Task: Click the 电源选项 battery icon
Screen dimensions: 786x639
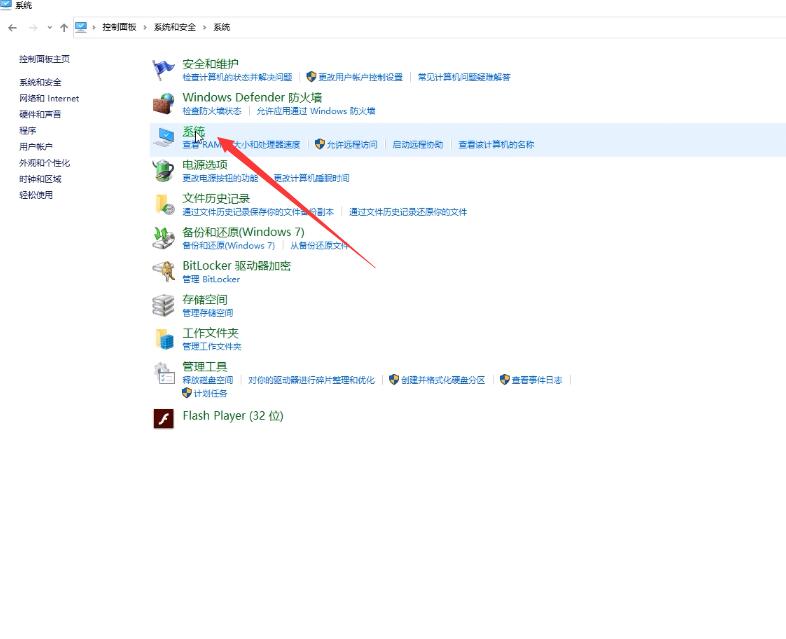Action: [163, 171]
